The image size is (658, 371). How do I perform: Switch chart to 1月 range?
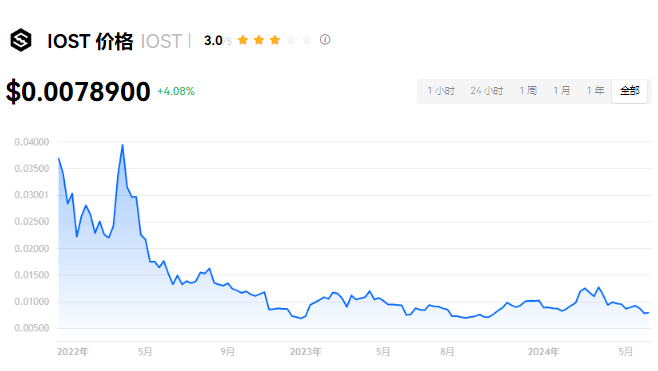562,91
